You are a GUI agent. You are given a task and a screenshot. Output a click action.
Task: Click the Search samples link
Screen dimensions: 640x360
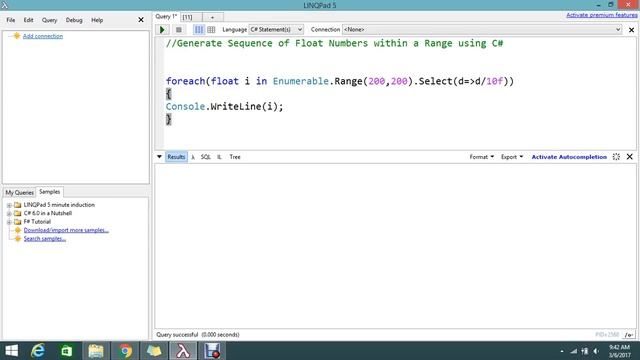45,239
